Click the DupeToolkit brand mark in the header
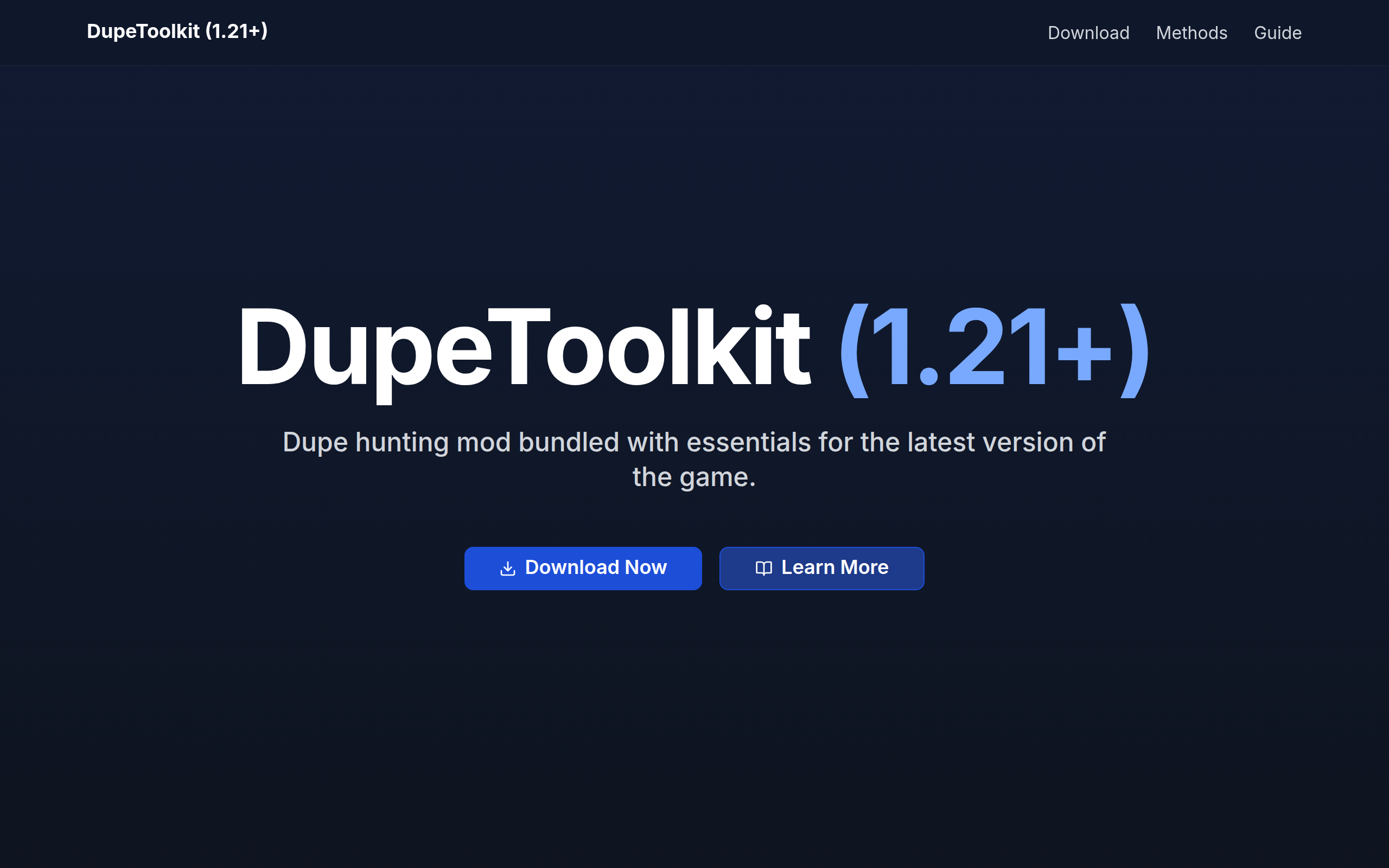 177,31
